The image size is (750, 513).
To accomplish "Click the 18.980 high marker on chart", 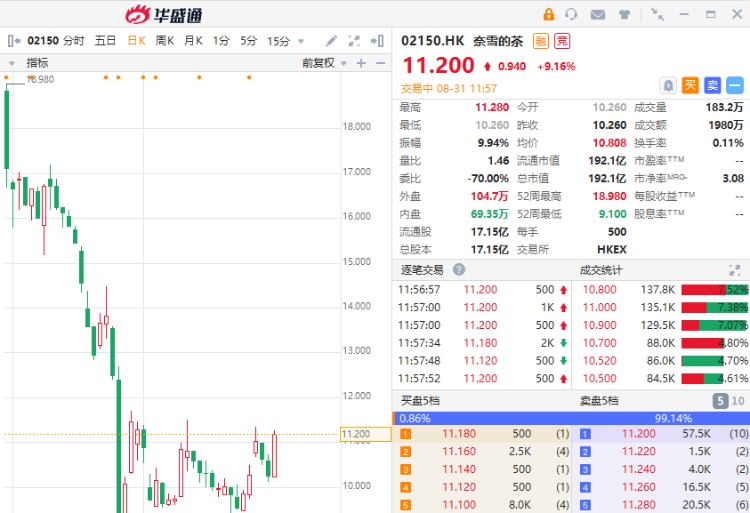I will click(x=40, y=79).
